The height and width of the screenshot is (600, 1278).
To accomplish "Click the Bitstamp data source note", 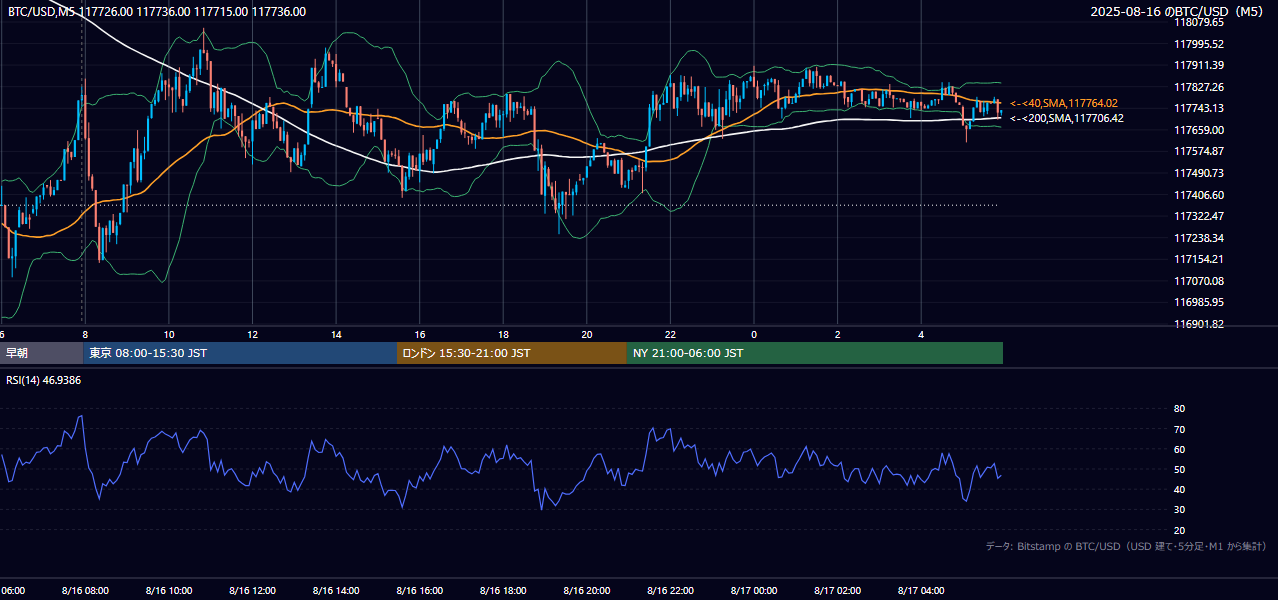I will pyautogui.click(x=1126, y=546).
